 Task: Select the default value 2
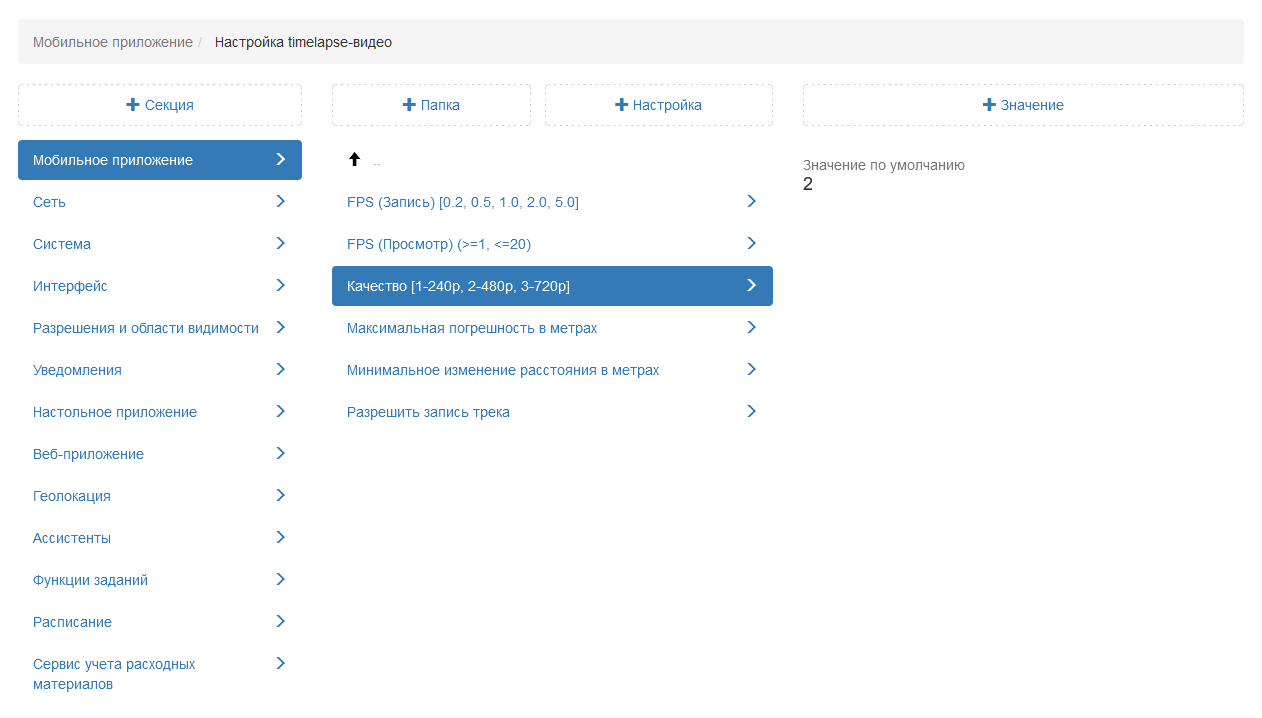808,184
